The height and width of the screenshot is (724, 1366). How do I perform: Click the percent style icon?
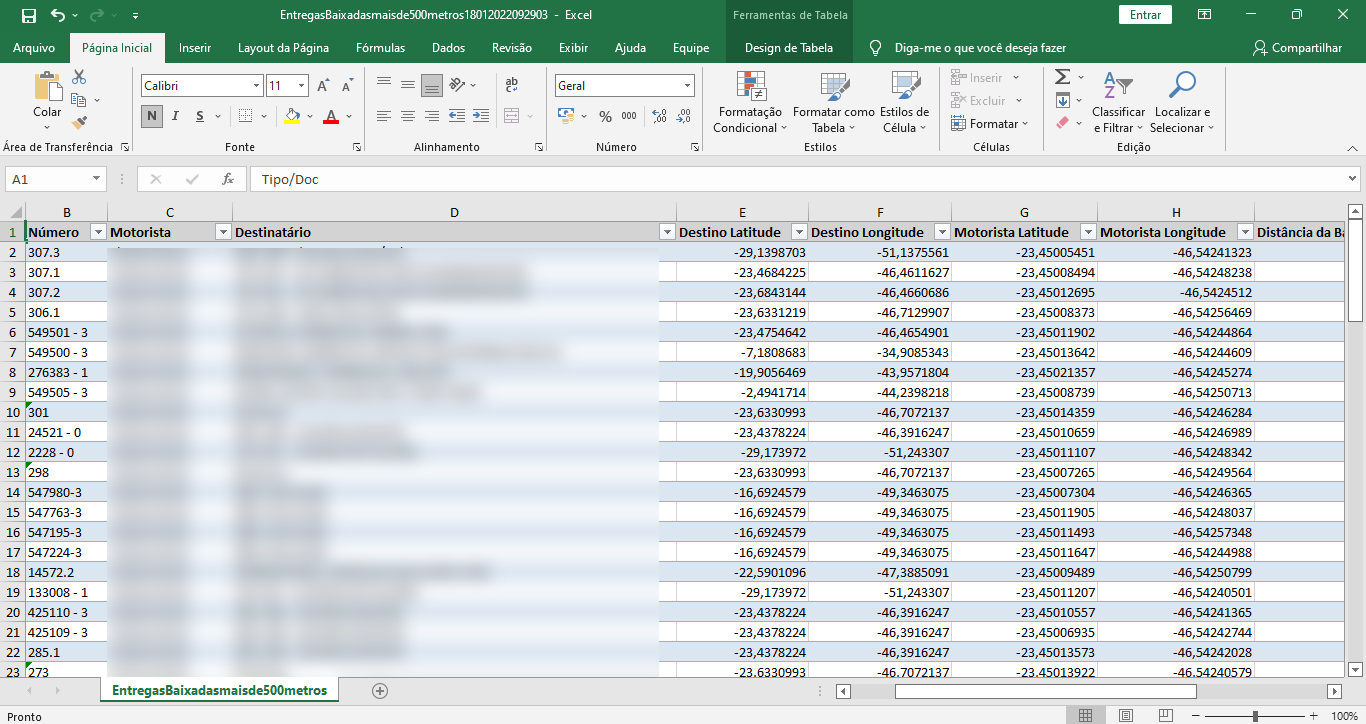[x=605, y=116]
